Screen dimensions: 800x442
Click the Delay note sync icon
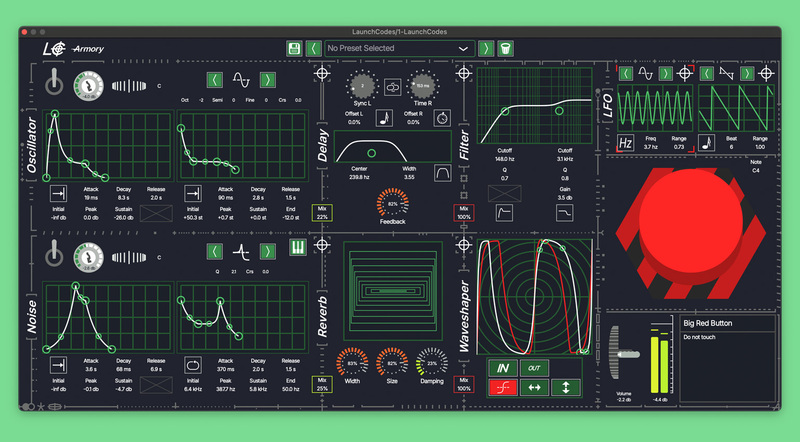384,118
